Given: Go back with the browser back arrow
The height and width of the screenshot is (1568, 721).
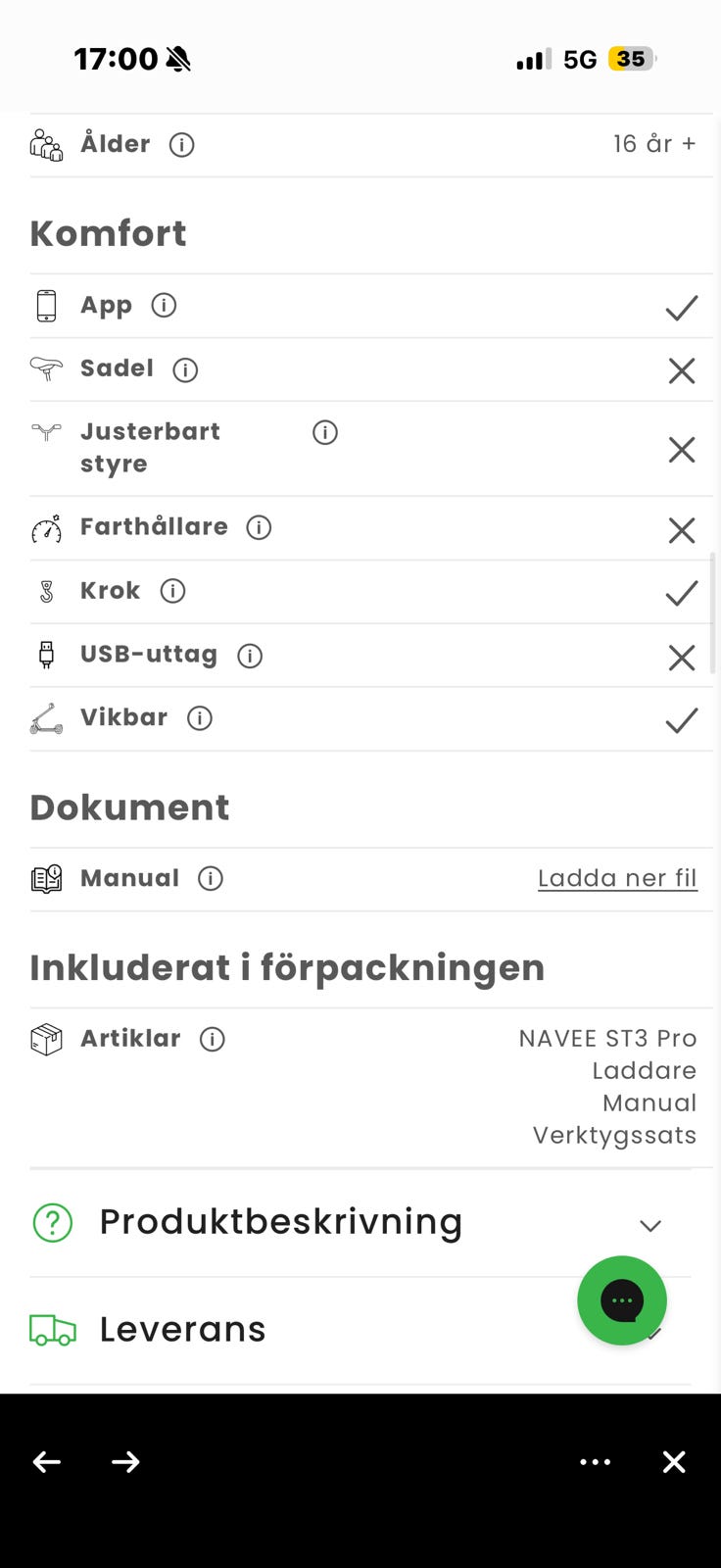Looking at the screenshot, I should pyautogui.click(x=47, y=1462).
